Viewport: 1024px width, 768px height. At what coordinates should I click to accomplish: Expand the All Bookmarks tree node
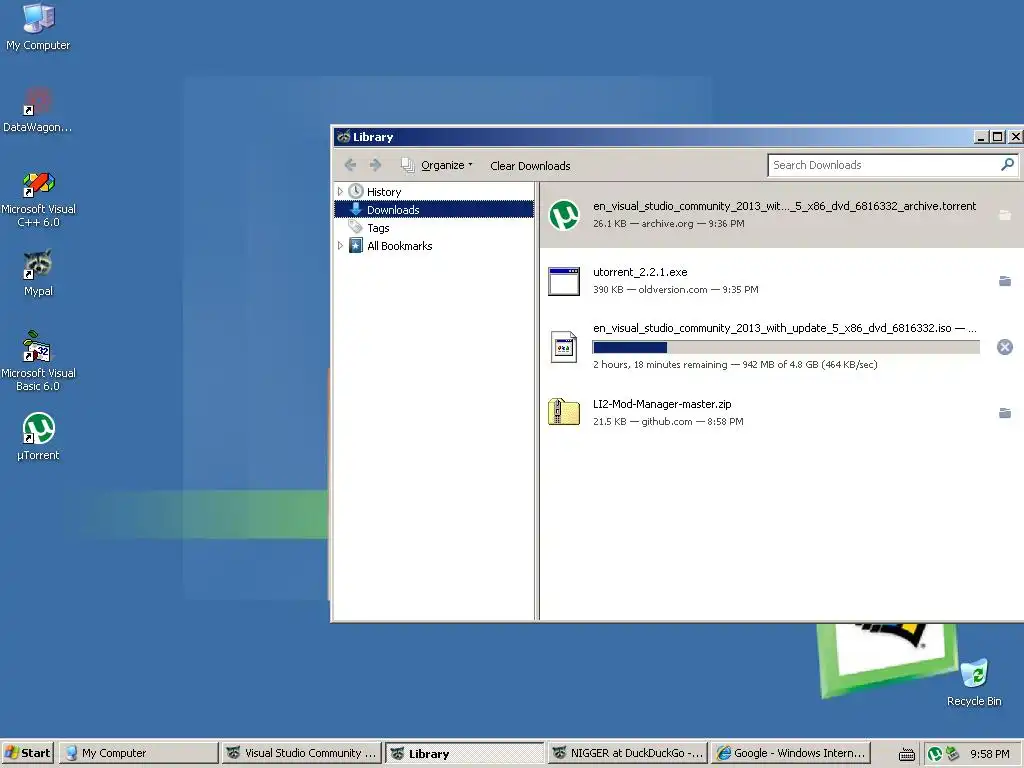tap(340, 246)
